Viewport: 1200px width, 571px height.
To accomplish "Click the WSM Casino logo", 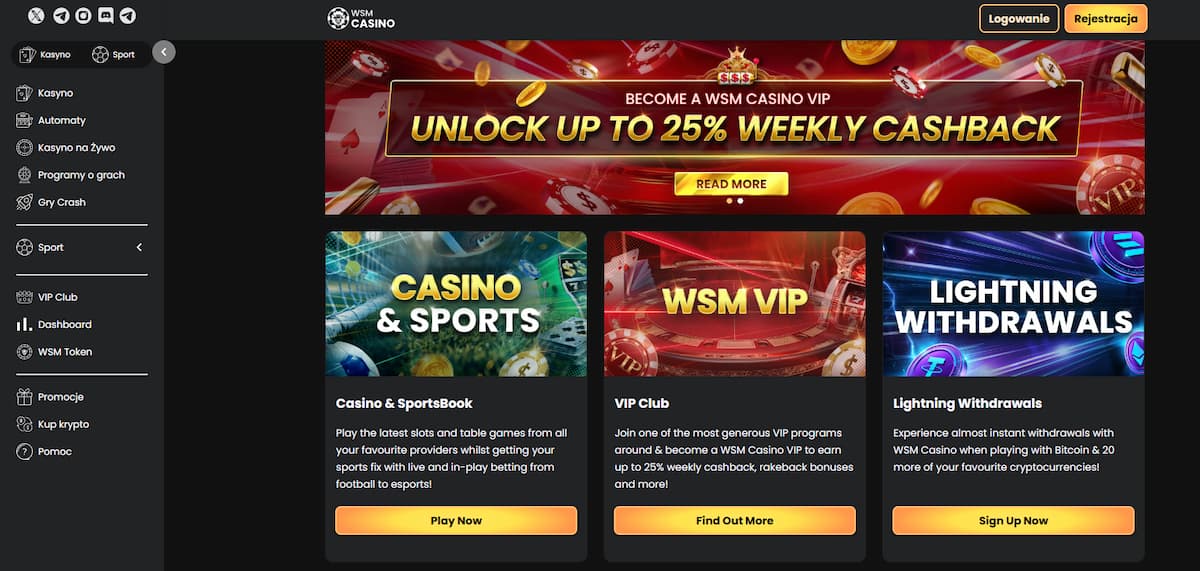I will (361, 18).
